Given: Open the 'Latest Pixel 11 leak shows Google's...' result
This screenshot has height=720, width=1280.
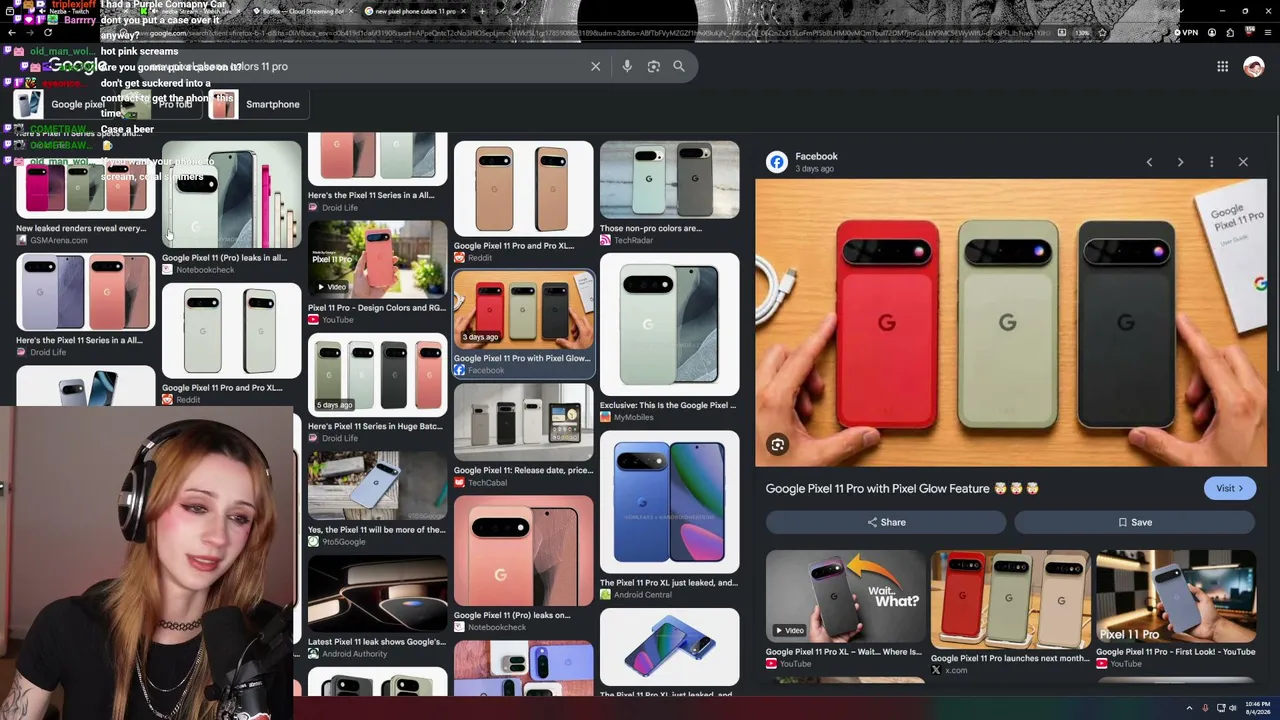Looking at the screenshot, I should tap(377, 607).
